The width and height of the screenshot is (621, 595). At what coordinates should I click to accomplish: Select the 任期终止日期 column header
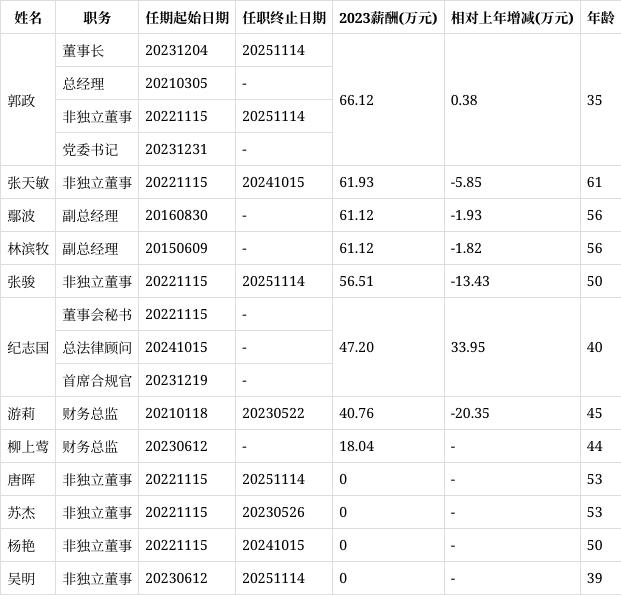[x=284, y=17]
